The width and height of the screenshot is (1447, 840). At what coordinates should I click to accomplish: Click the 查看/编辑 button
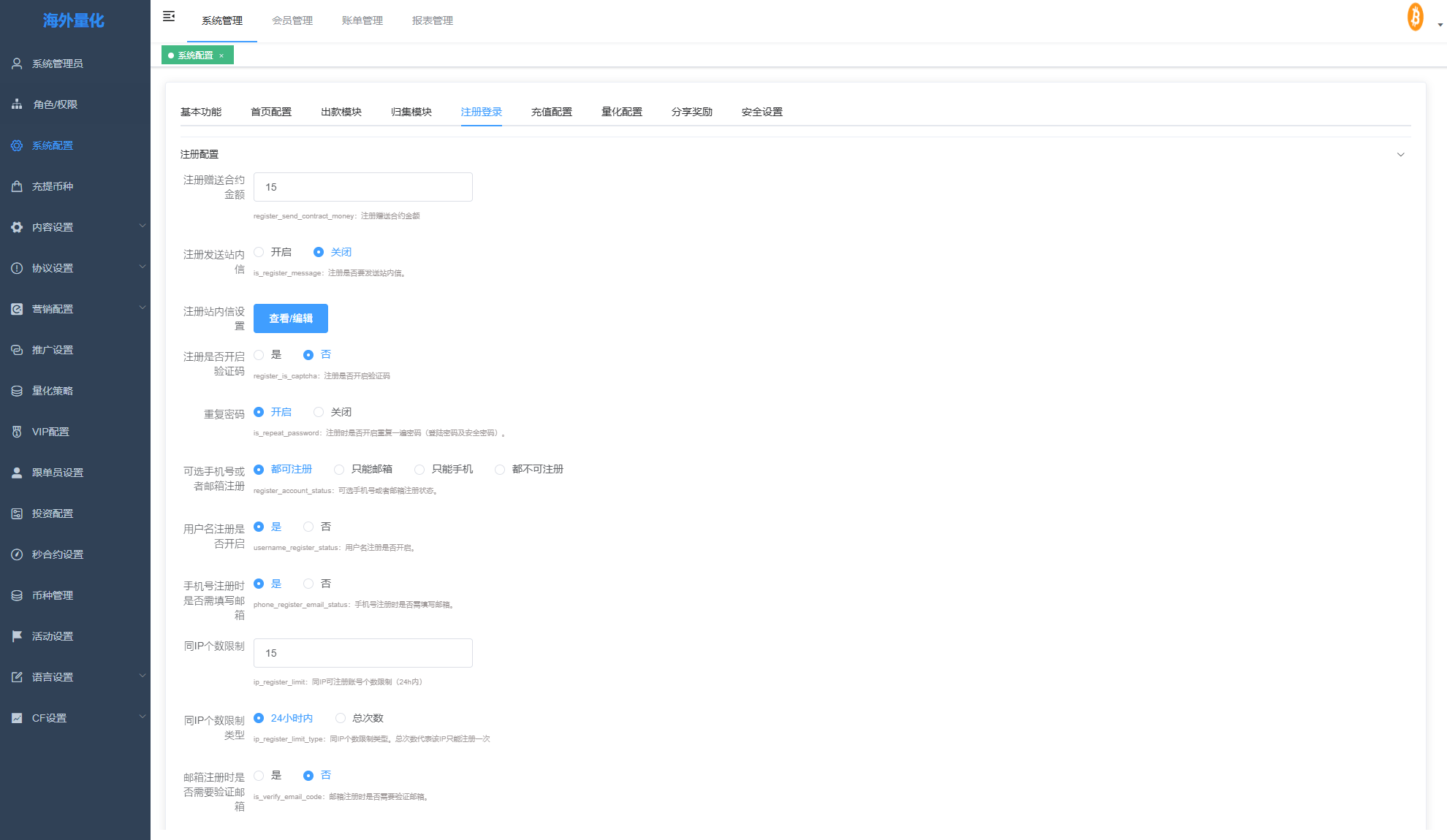point(291,318)
